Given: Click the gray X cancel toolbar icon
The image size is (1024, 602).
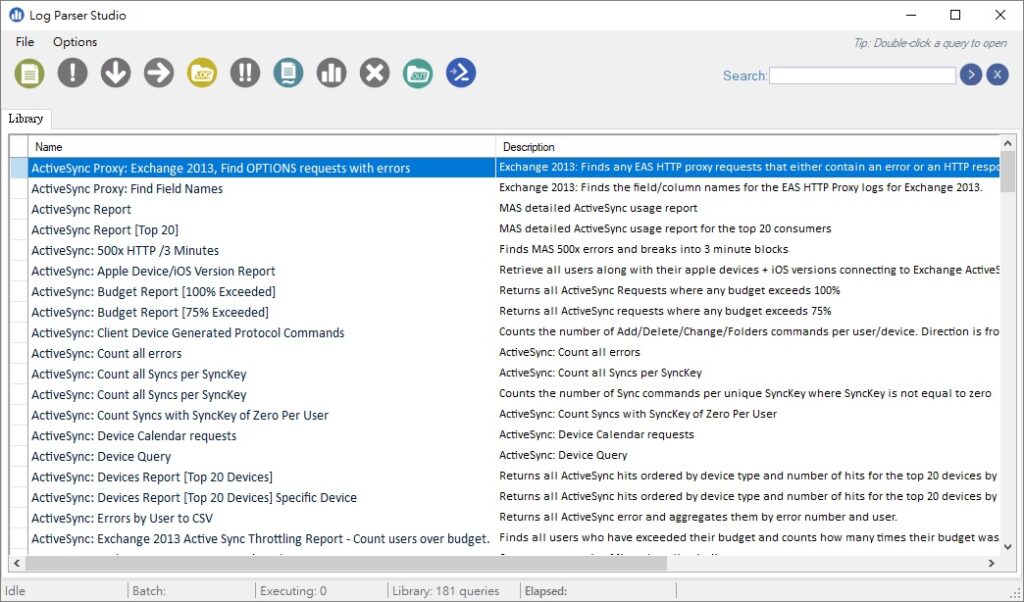Looking at the screenshot, I should 374,73.
